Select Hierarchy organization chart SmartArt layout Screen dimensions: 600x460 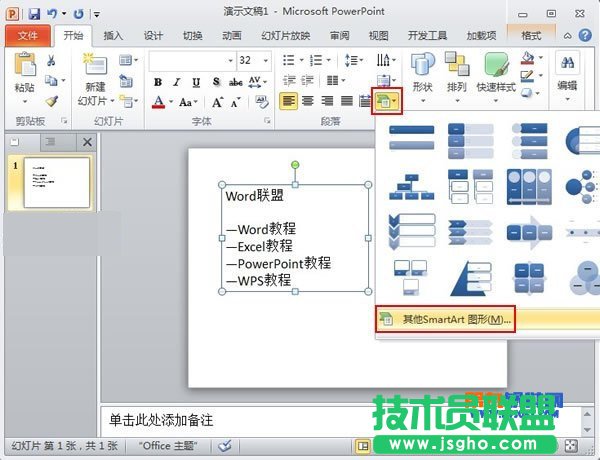tap(412, 187)
